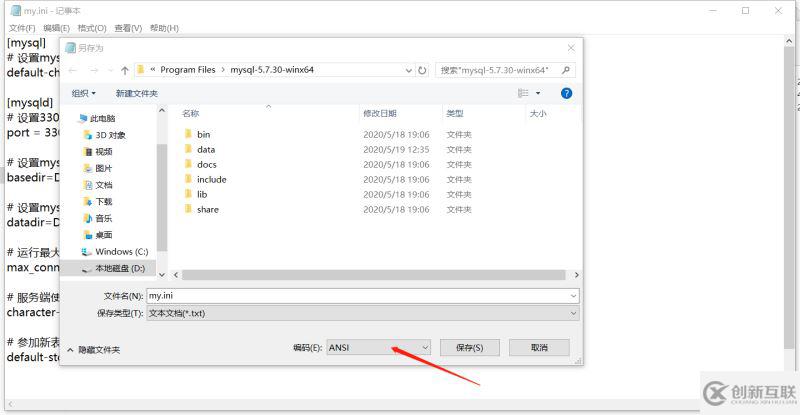The height and width of the screenshot is (415, 800).
Task: Select the share folder icon
Action: (x=188, y=209)
